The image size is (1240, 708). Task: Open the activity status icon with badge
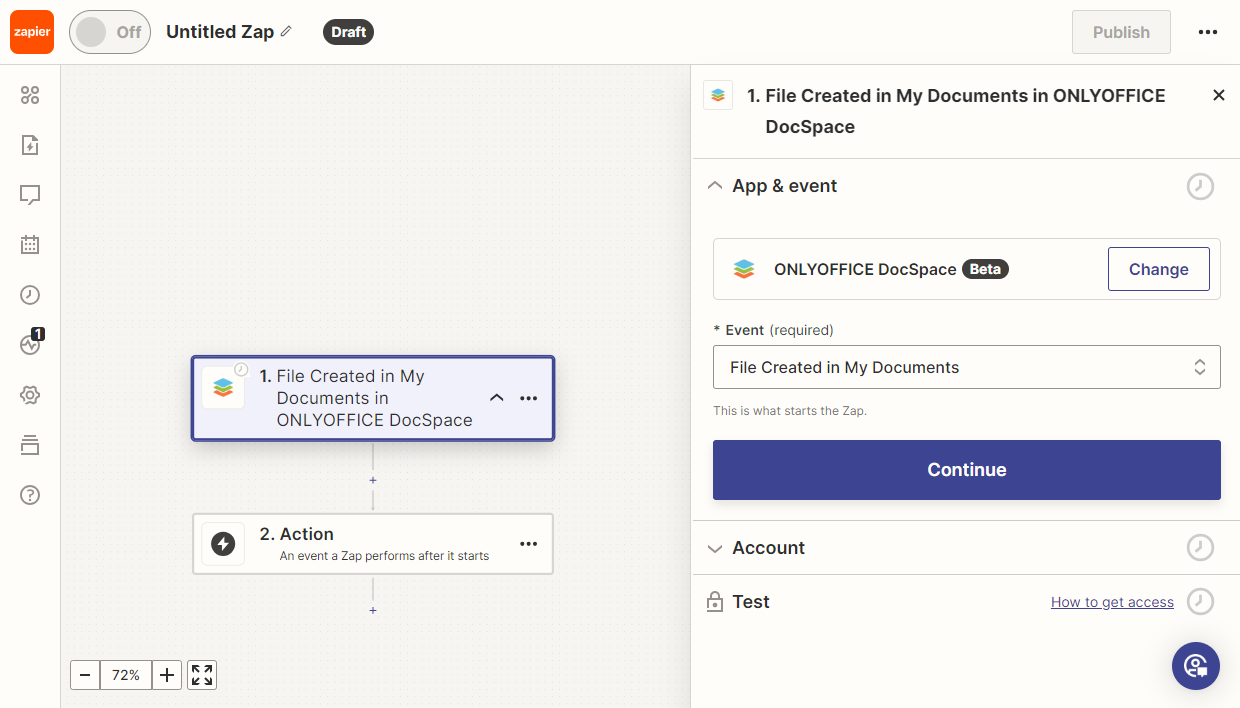click(x=30, y=344)
